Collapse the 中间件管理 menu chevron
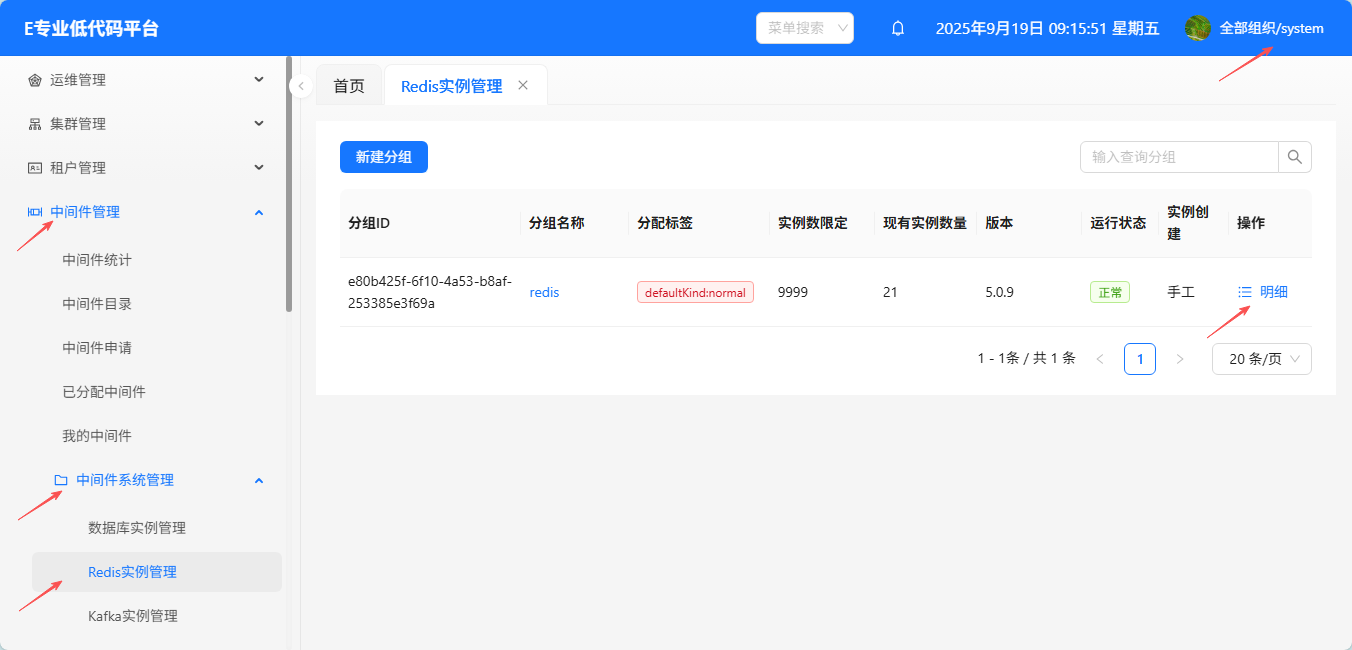Image resolution: width=1352 pixels, height=650 pixels. pyautogui.click(x=259, y=212)
